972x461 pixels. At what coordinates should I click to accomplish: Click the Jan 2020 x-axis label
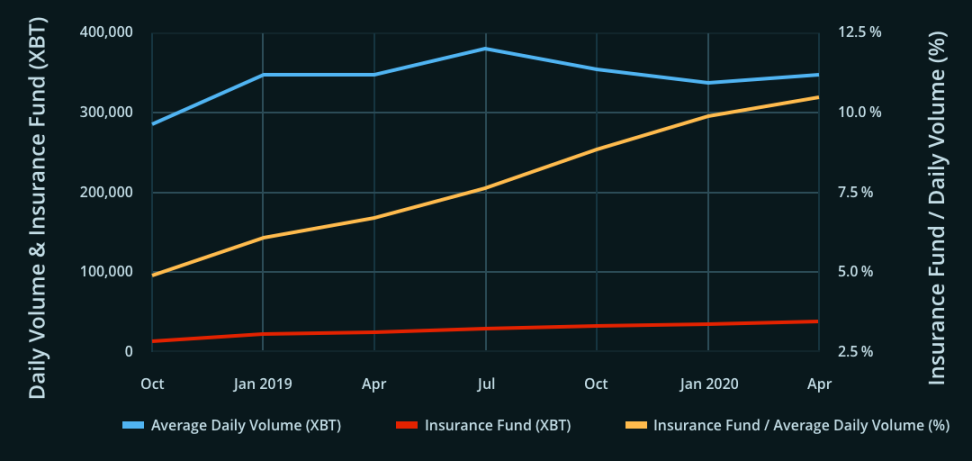click(708, 384)
